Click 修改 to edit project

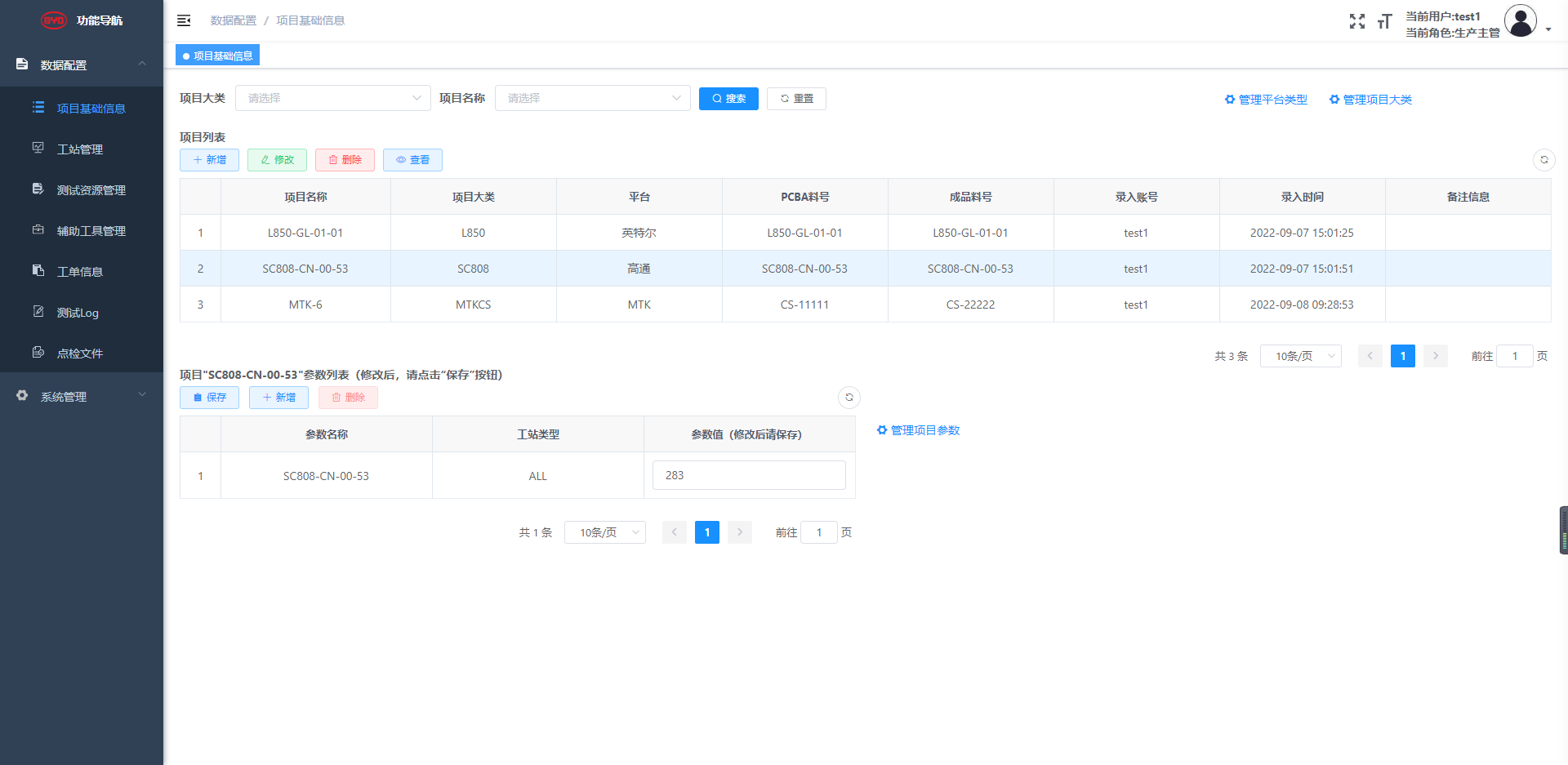pyautogui.click(x=277, y=160)
